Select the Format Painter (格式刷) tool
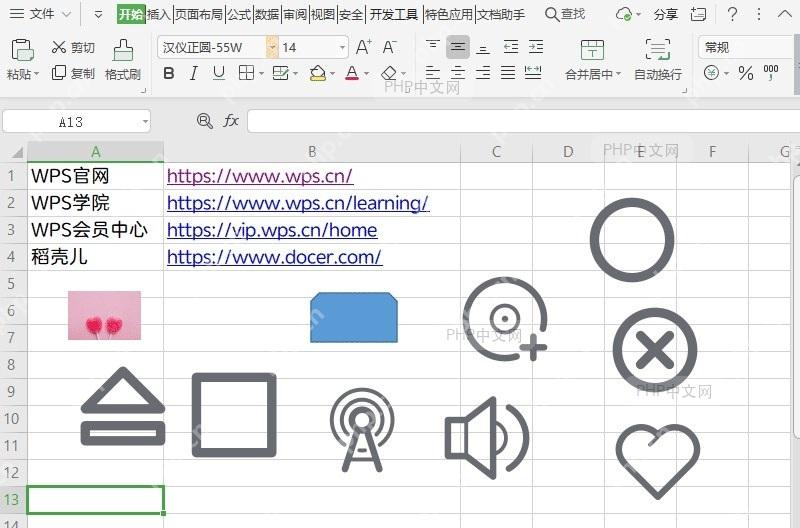This screenshot has width=800, height=528. (123, 60)
